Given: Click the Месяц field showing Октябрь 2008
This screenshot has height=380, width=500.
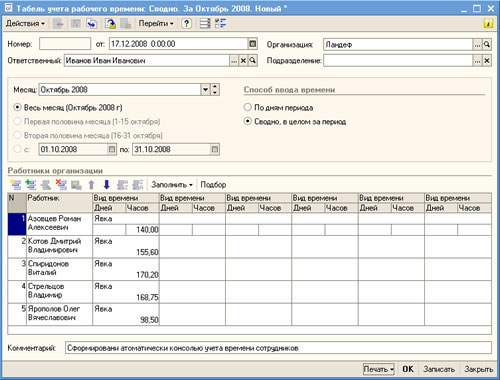Looking at the screenshot, I should [120, 90].
